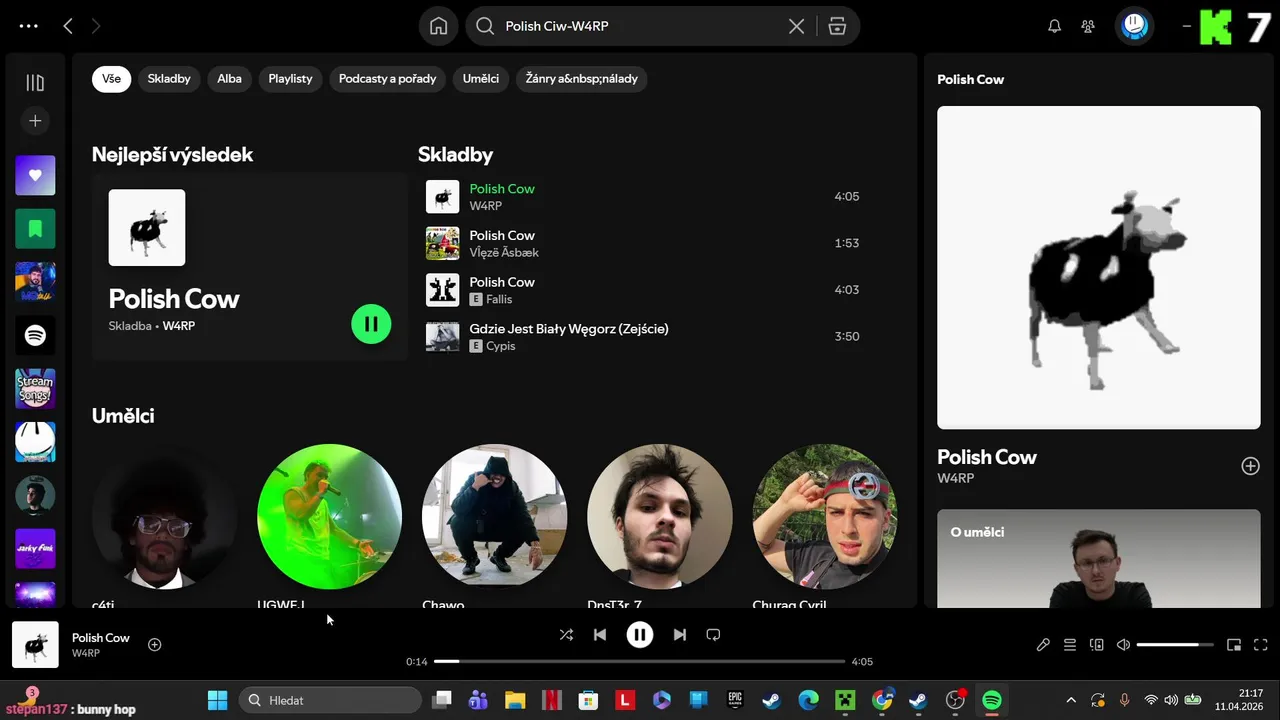Open the play queue

(1070, 645)
